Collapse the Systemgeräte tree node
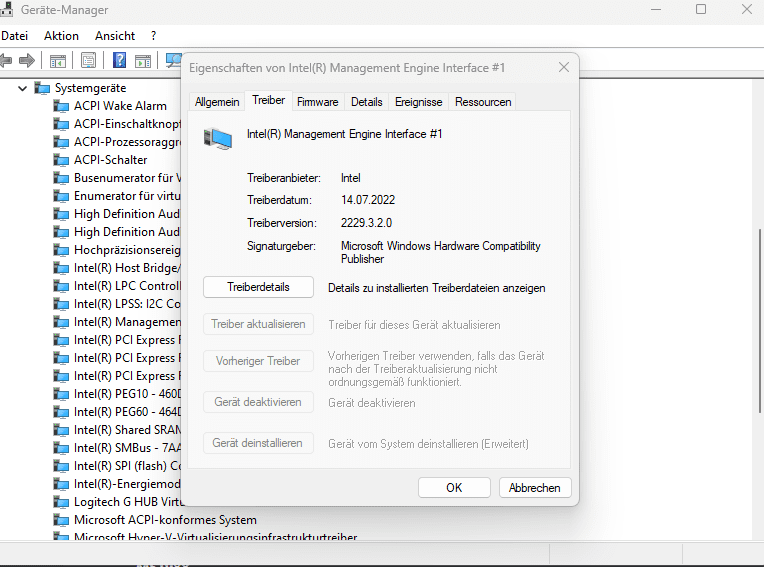764x567 pixels. (22, 89)
